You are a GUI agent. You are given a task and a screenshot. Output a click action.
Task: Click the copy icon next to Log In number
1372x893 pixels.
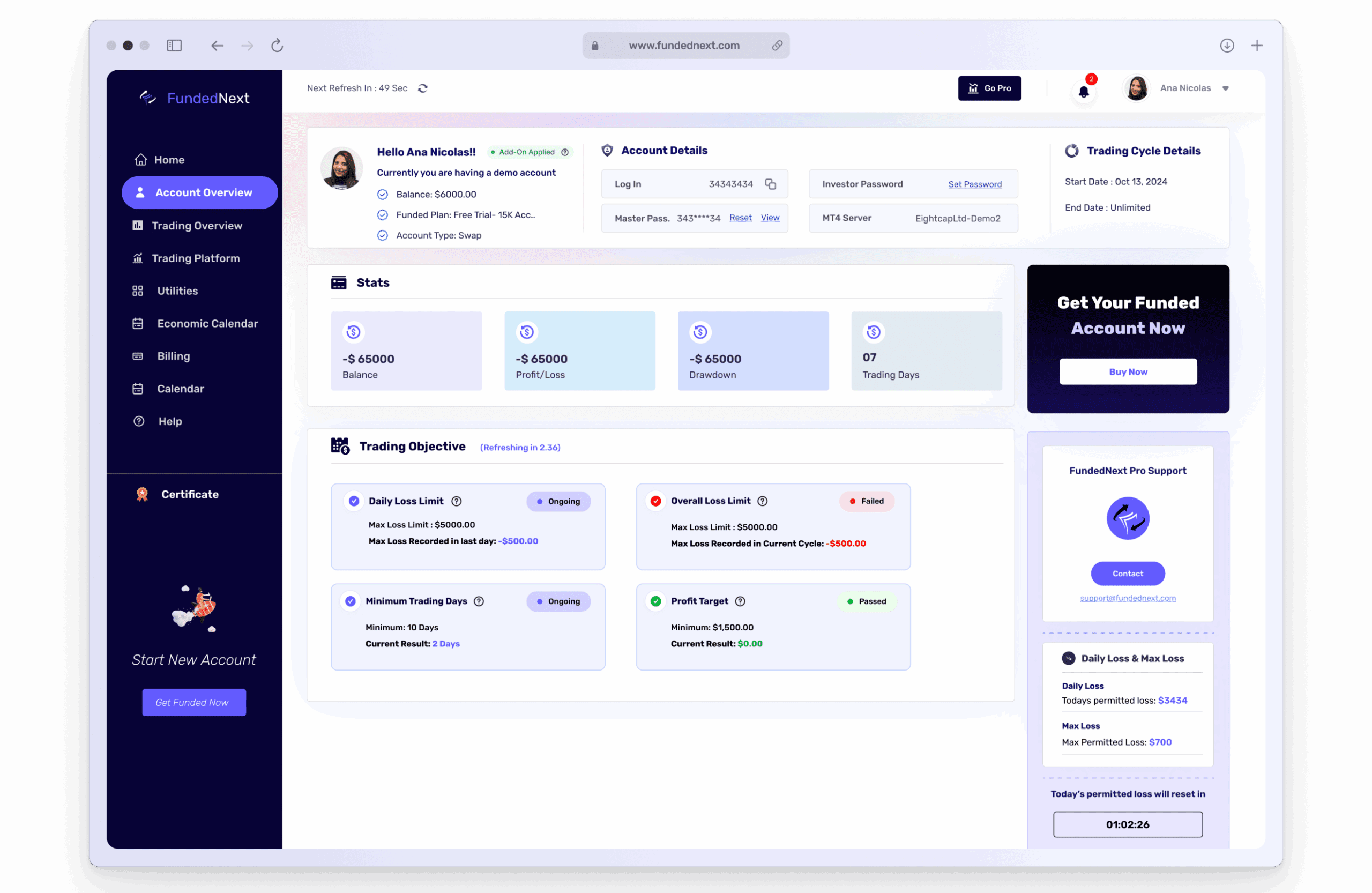771,184
